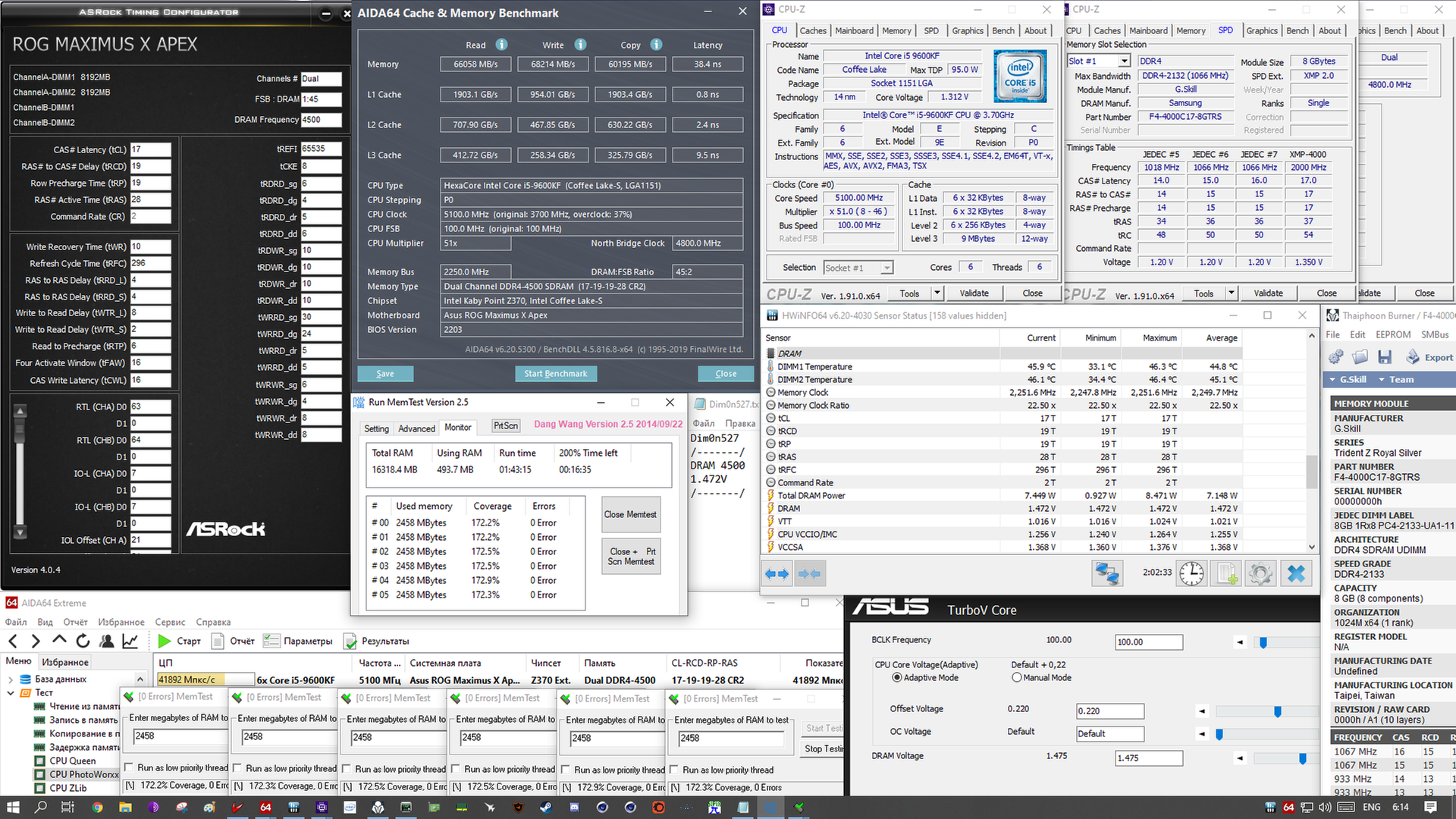This screenshot has height=819, width=1456.
Task: Click Thaiphoon Burner gears icon
Action: tap(1336, 356)
